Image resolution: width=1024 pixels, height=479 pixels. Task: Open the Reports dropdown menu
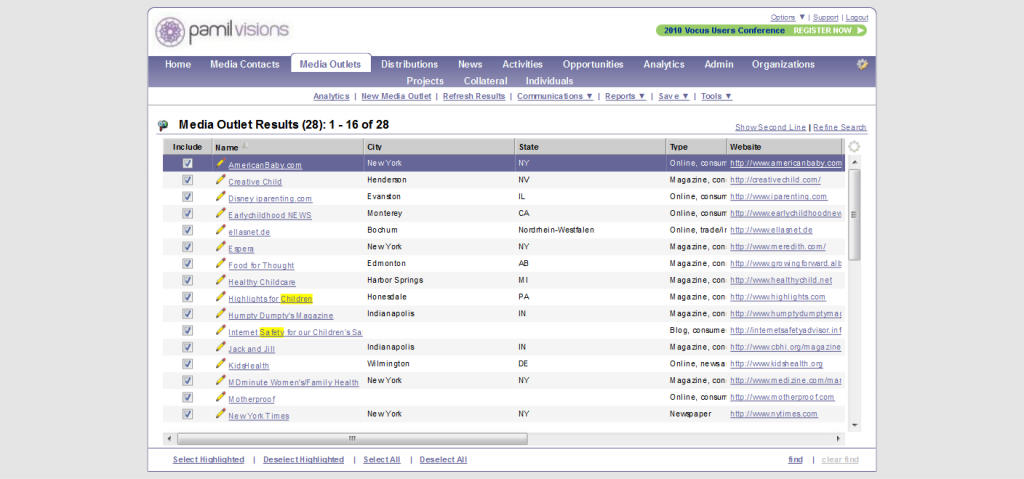point(625,96)
